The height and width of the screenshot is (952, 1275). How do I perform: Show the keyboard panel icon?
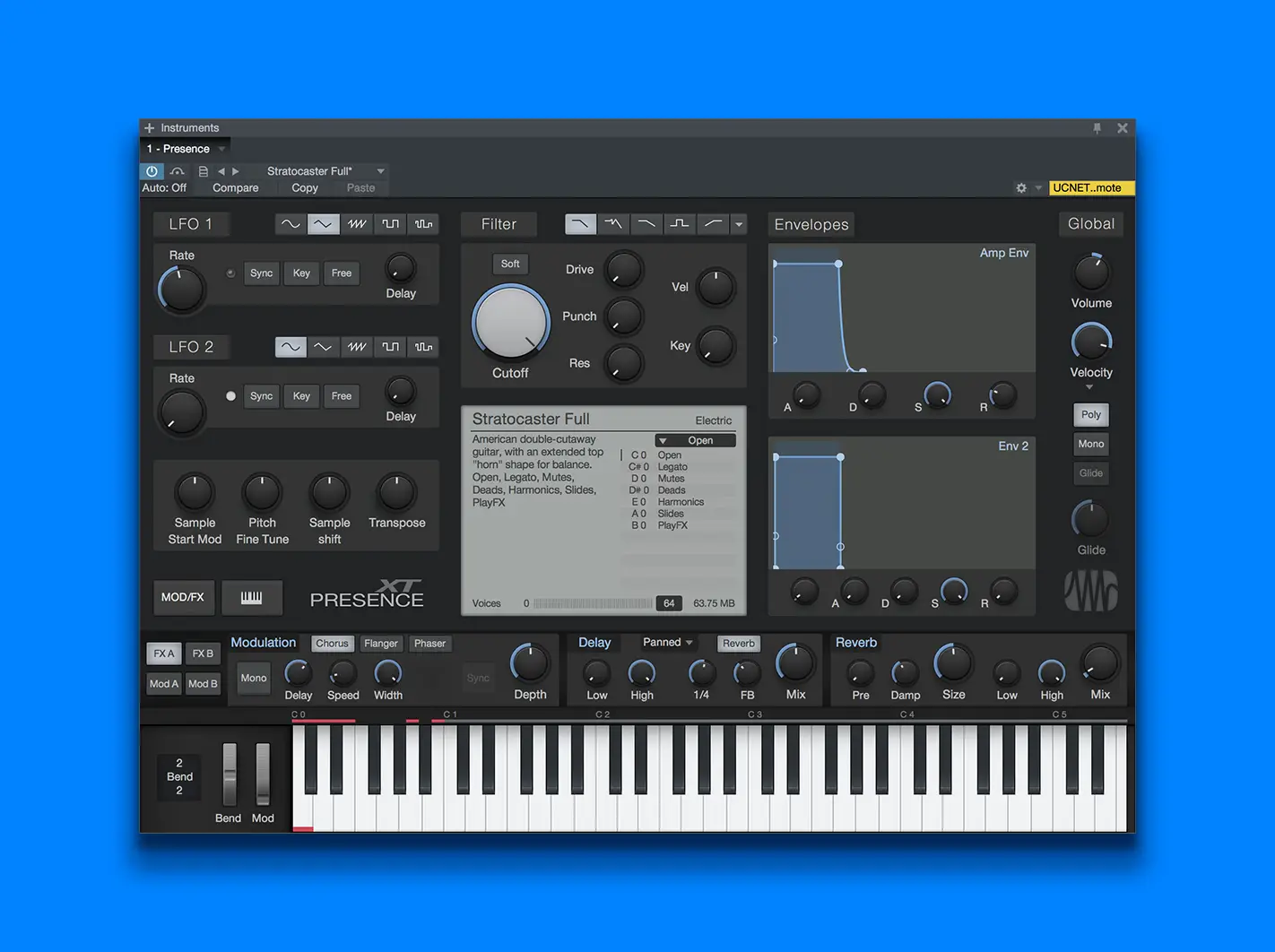[252, 597]
